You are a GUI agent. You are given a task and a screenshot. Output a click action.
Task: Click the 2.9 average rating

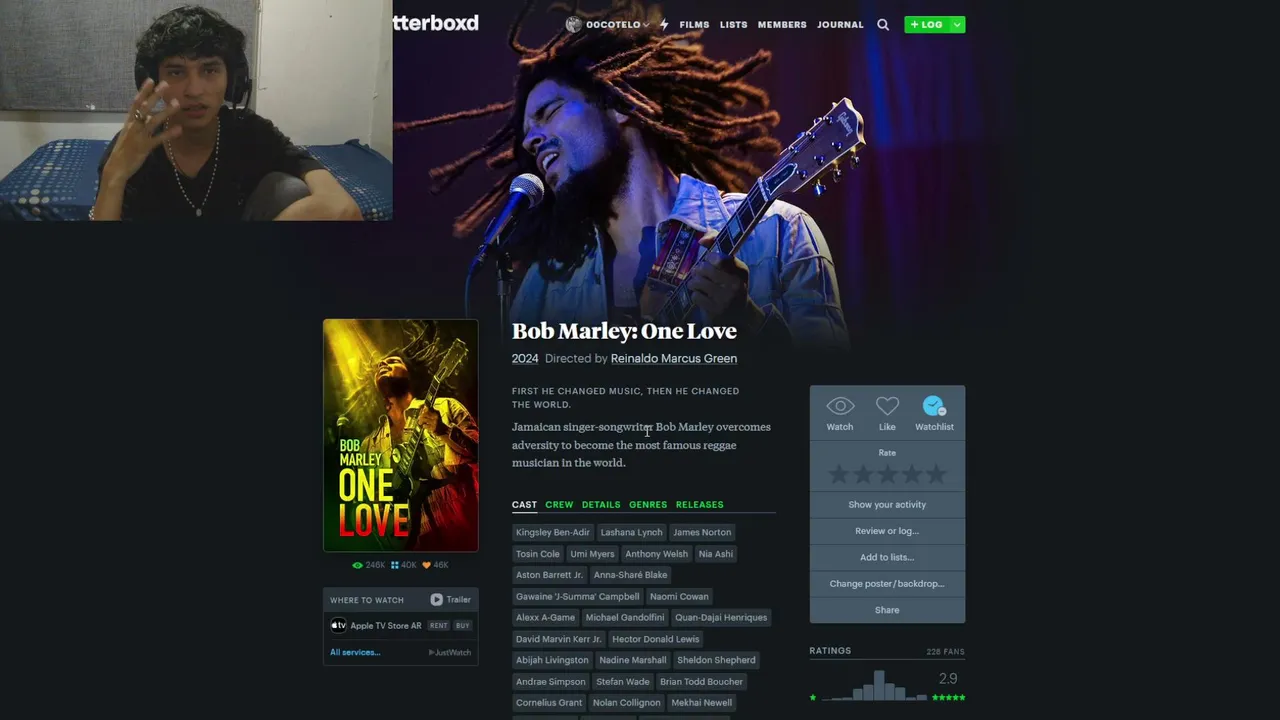(x=948, y=679)
